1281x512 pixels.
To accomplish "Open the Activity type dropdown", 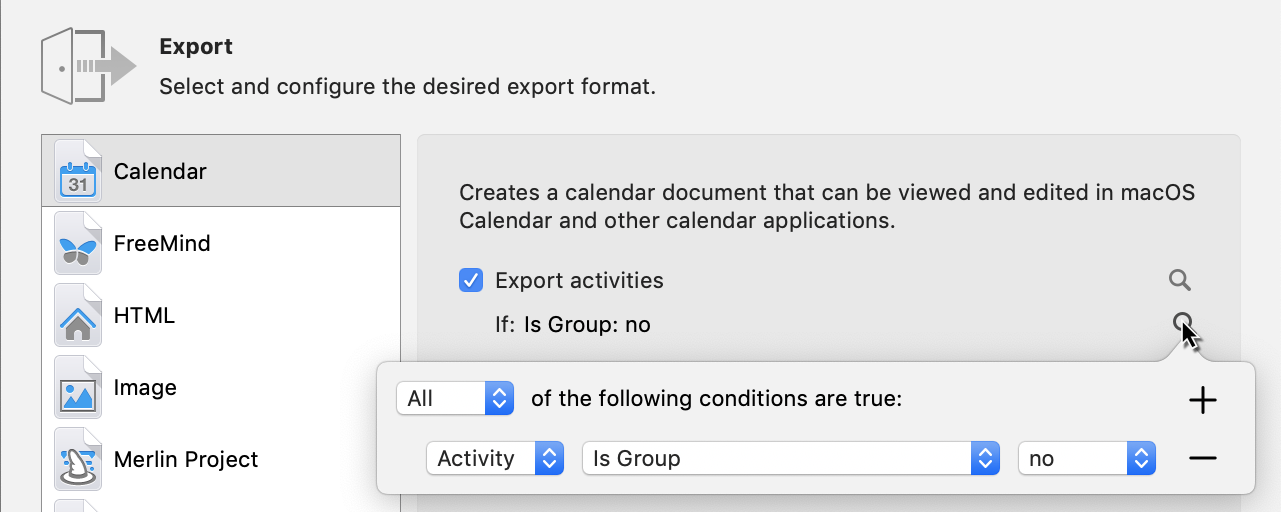I will [495, 458].
